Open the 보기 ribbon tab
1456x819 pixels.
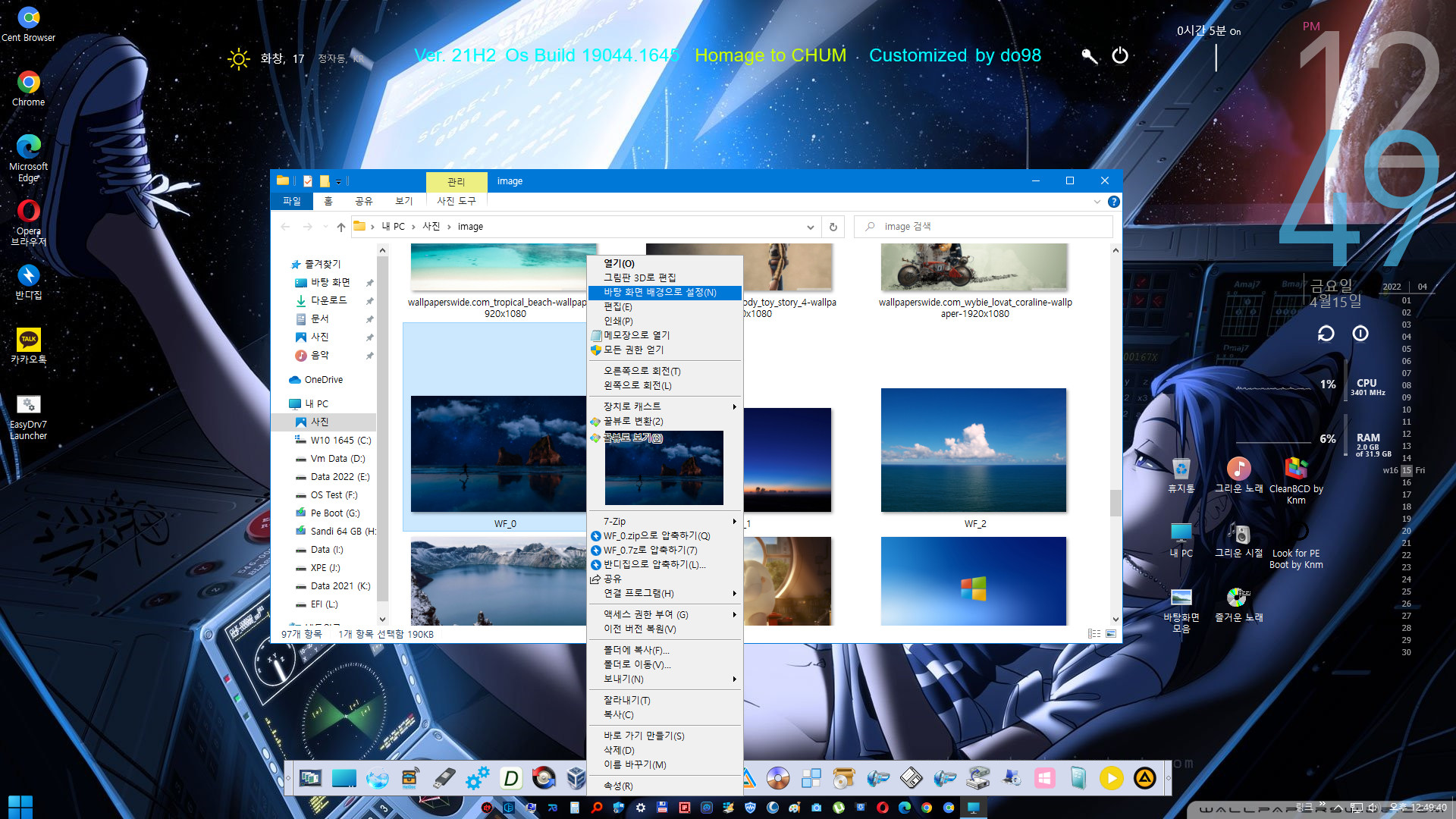[x=404, y=201]
